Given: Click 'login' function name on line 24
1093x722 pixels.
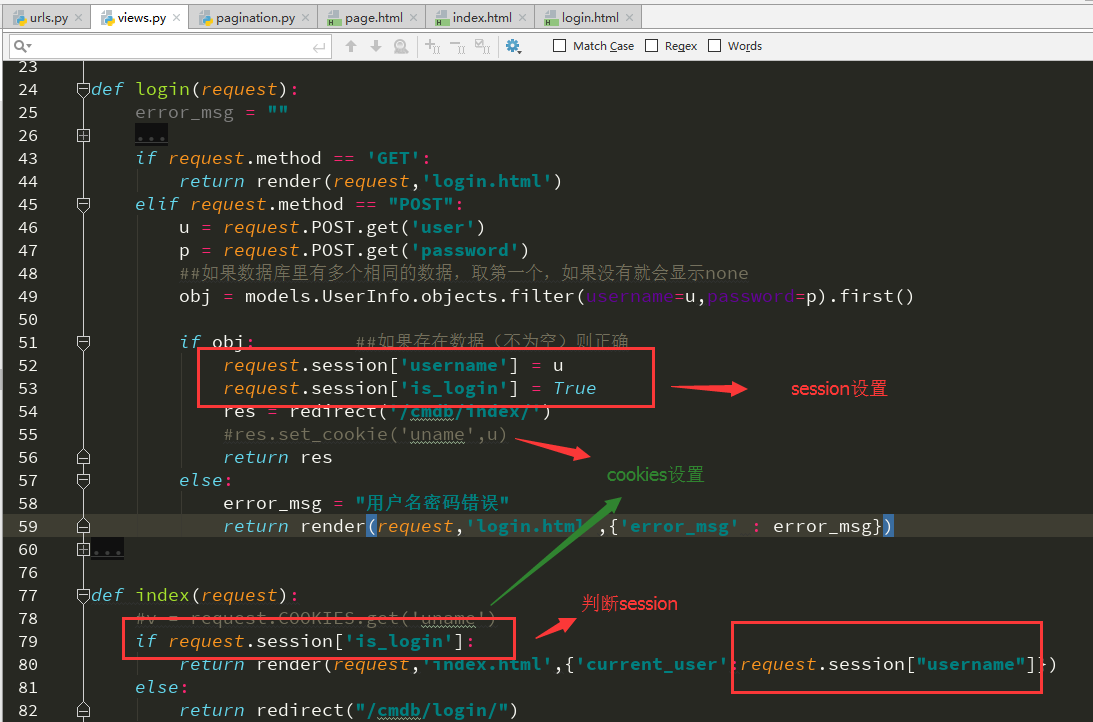Looking at the screenshot, I should (162, 89).
